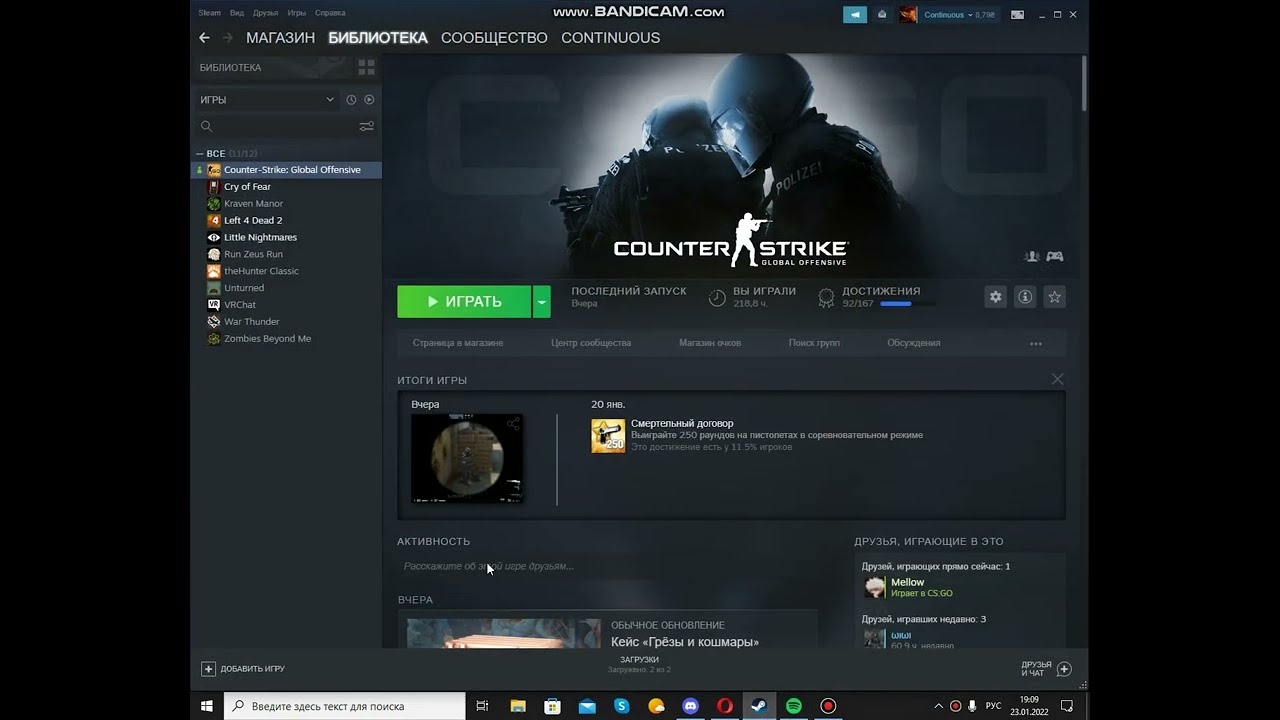Viewport: 1280px width, 720px height.
Task: Collapse the ВСЕ games group
Action: point(200,154)
